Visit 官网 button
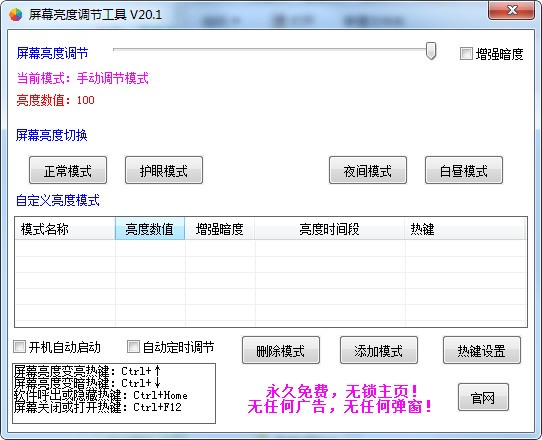Image resolution: width=542 pixels, height=440 pixels. click(x=483, y=397)
